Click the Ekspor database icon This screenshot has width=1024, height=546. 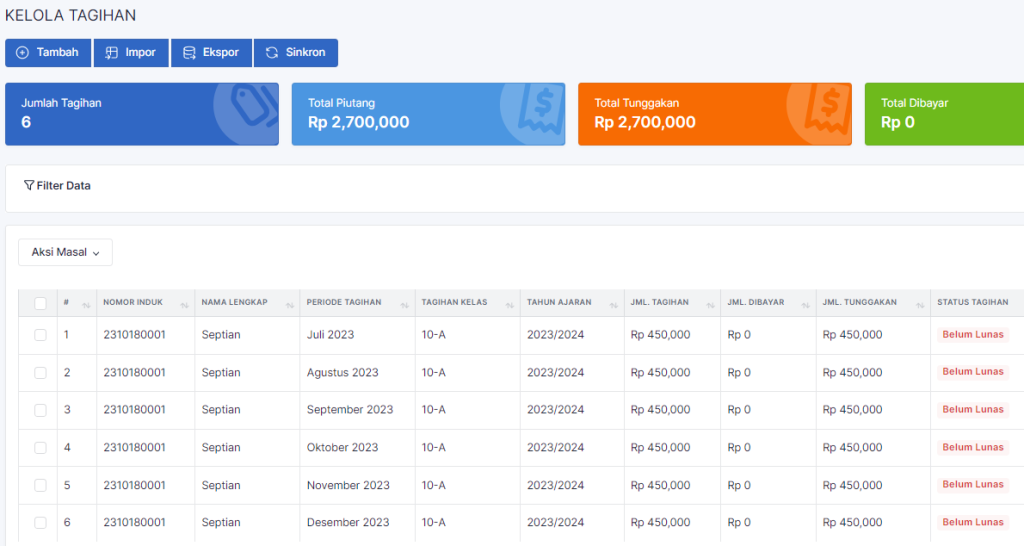189,53
